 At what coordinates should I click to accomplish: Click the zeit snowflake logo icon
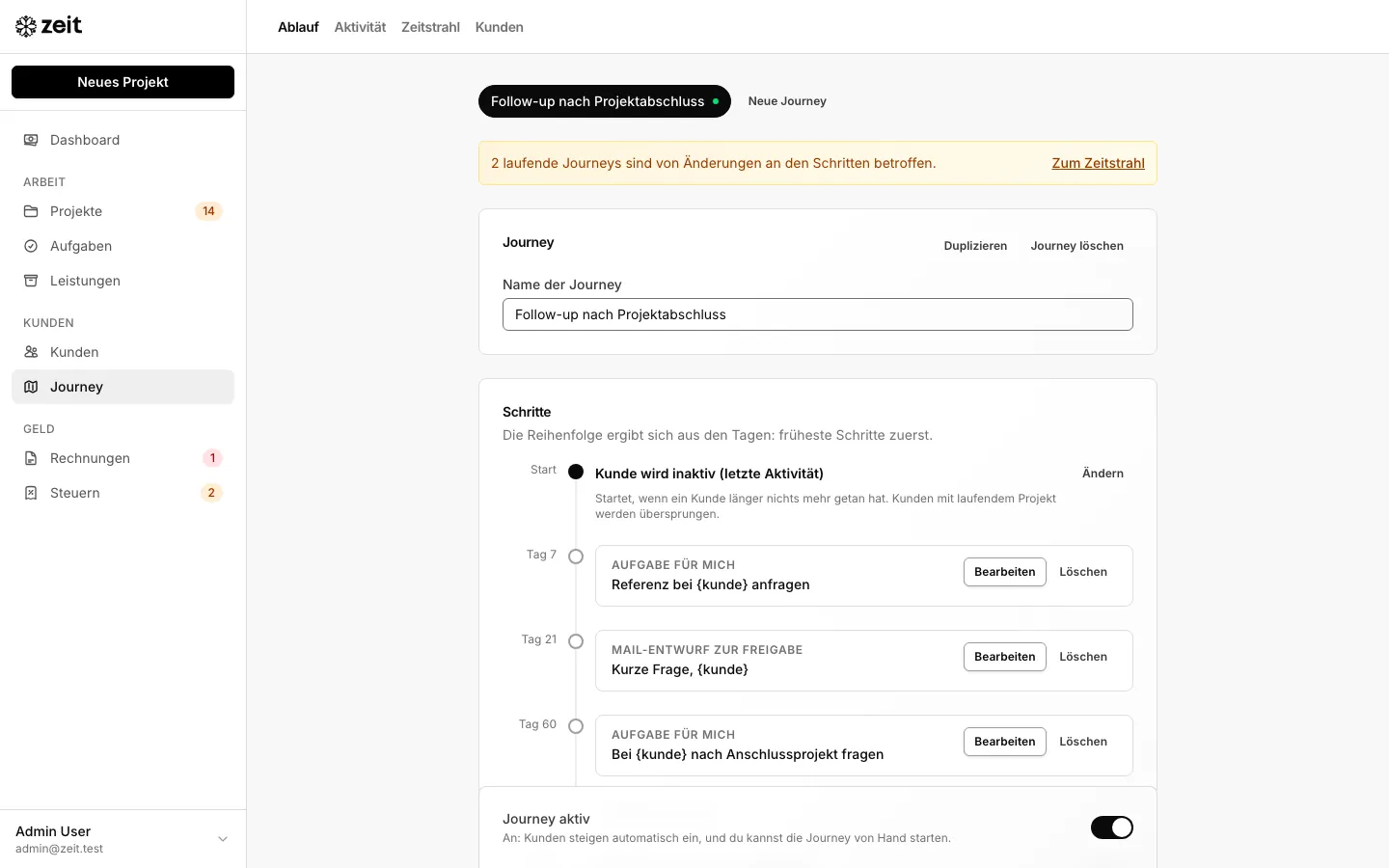(x=26, y=27)
